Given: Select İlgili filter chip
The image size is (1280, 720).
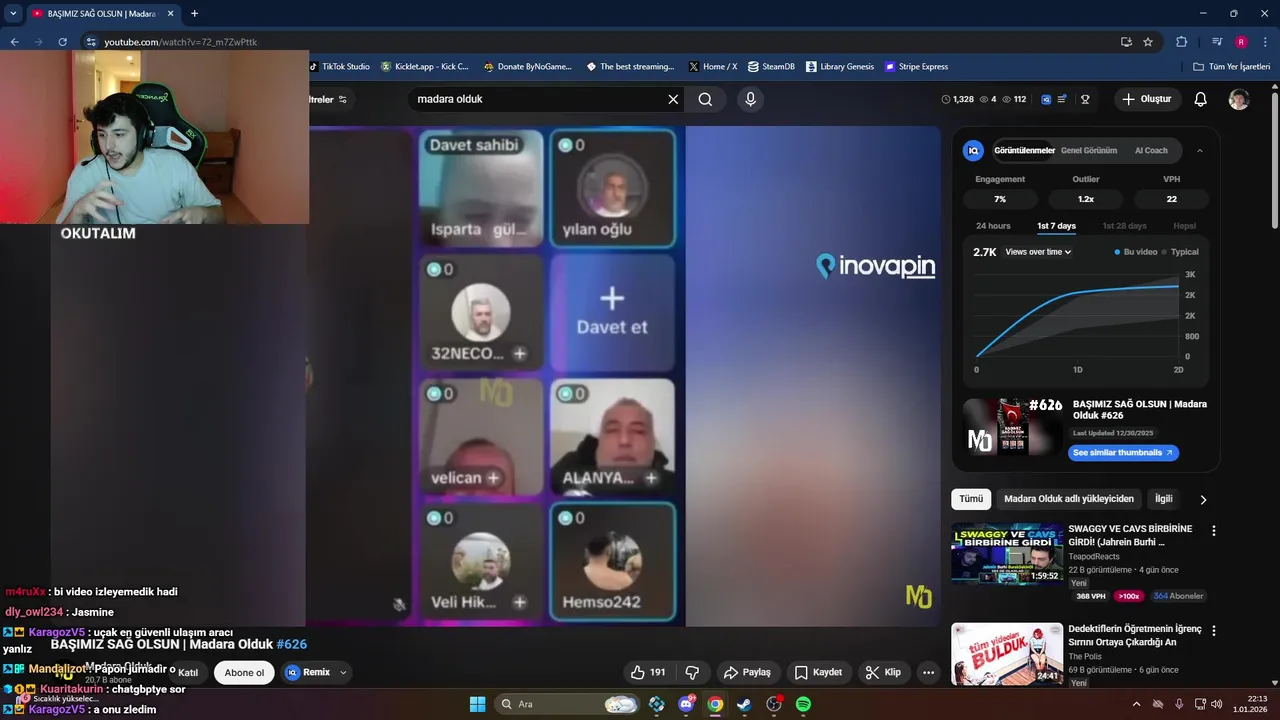Looking at the screenshot, I should point(1164,499).
